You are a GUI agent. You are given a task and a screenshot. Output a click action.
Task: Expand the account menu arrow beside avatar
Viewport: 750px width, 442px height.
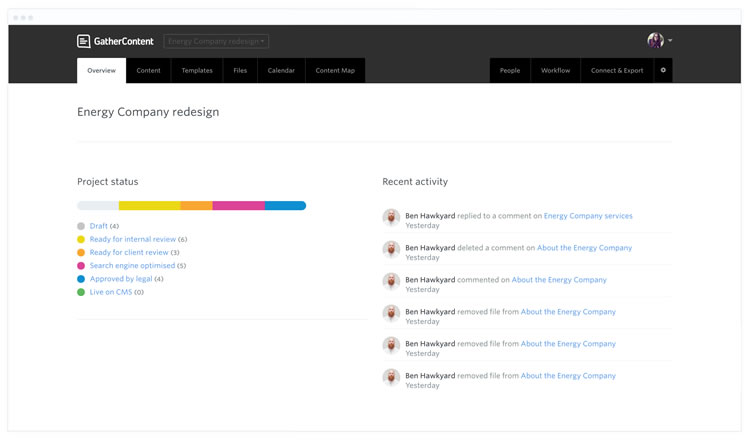670,41
